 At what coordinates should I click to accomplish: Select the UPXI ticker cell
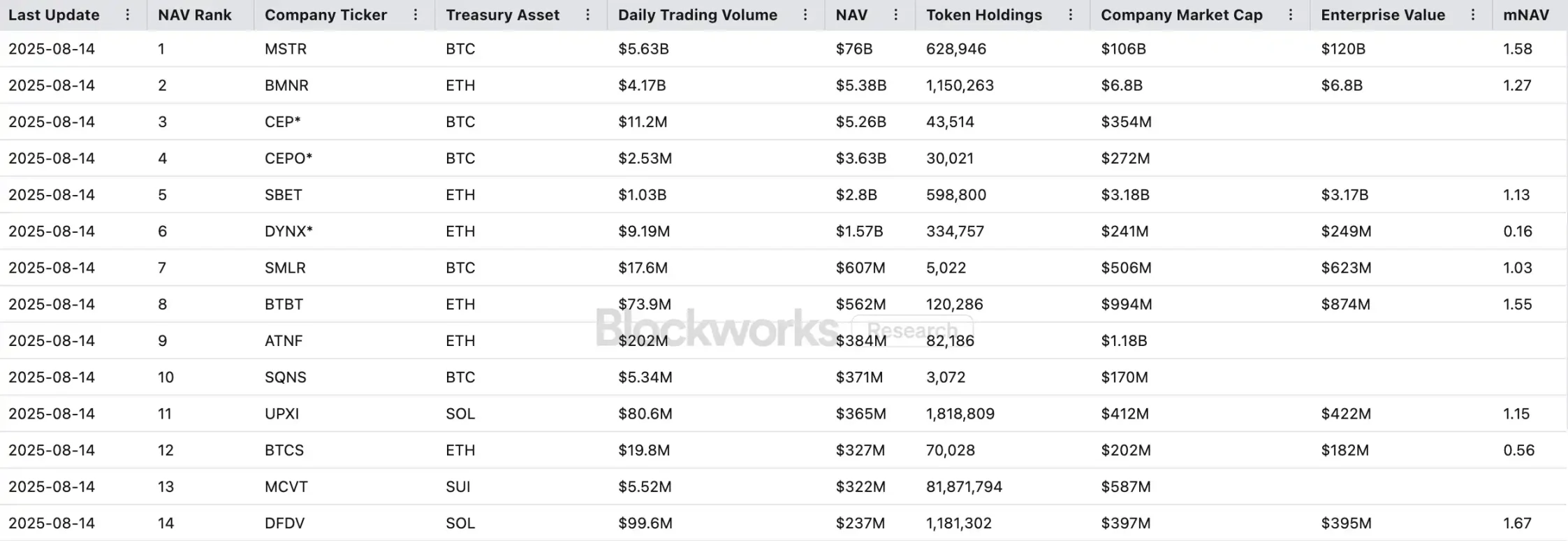(281, 414)
